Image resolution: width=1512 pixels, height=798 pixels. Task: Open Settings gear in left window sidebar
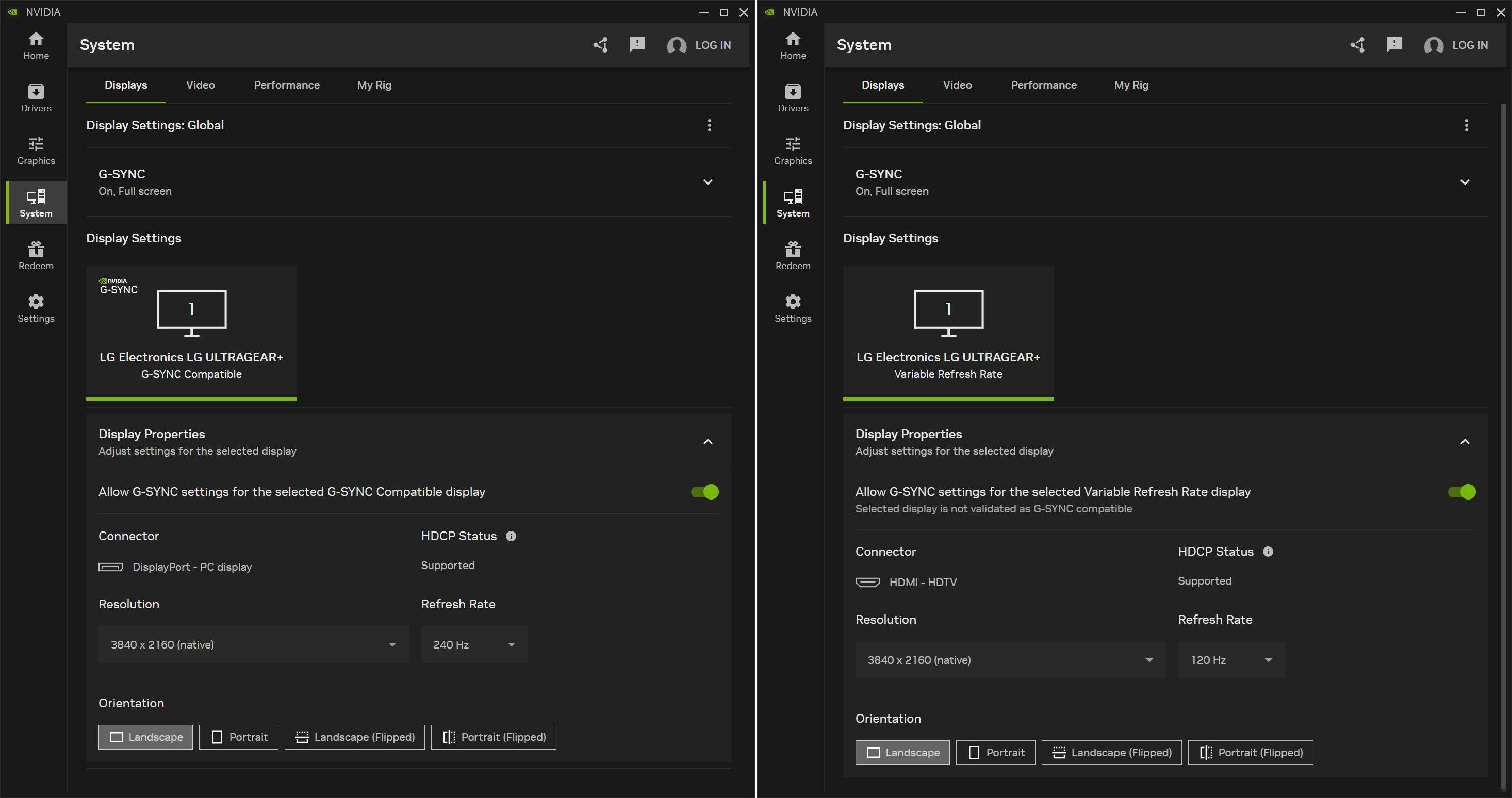click(36, 308)
